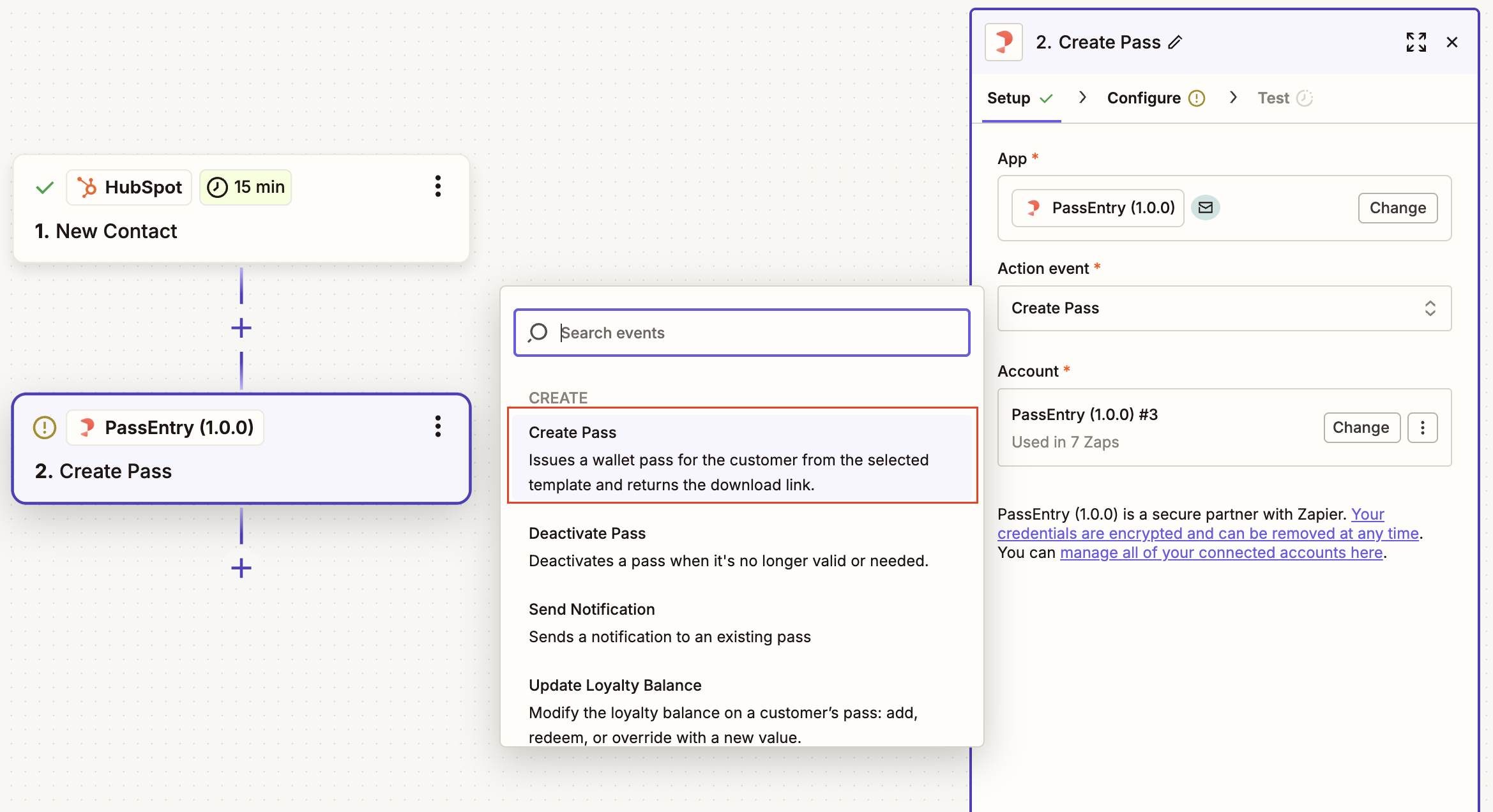
Task: Open credentials are encrypted link
Action: [x=1208, y=533]
